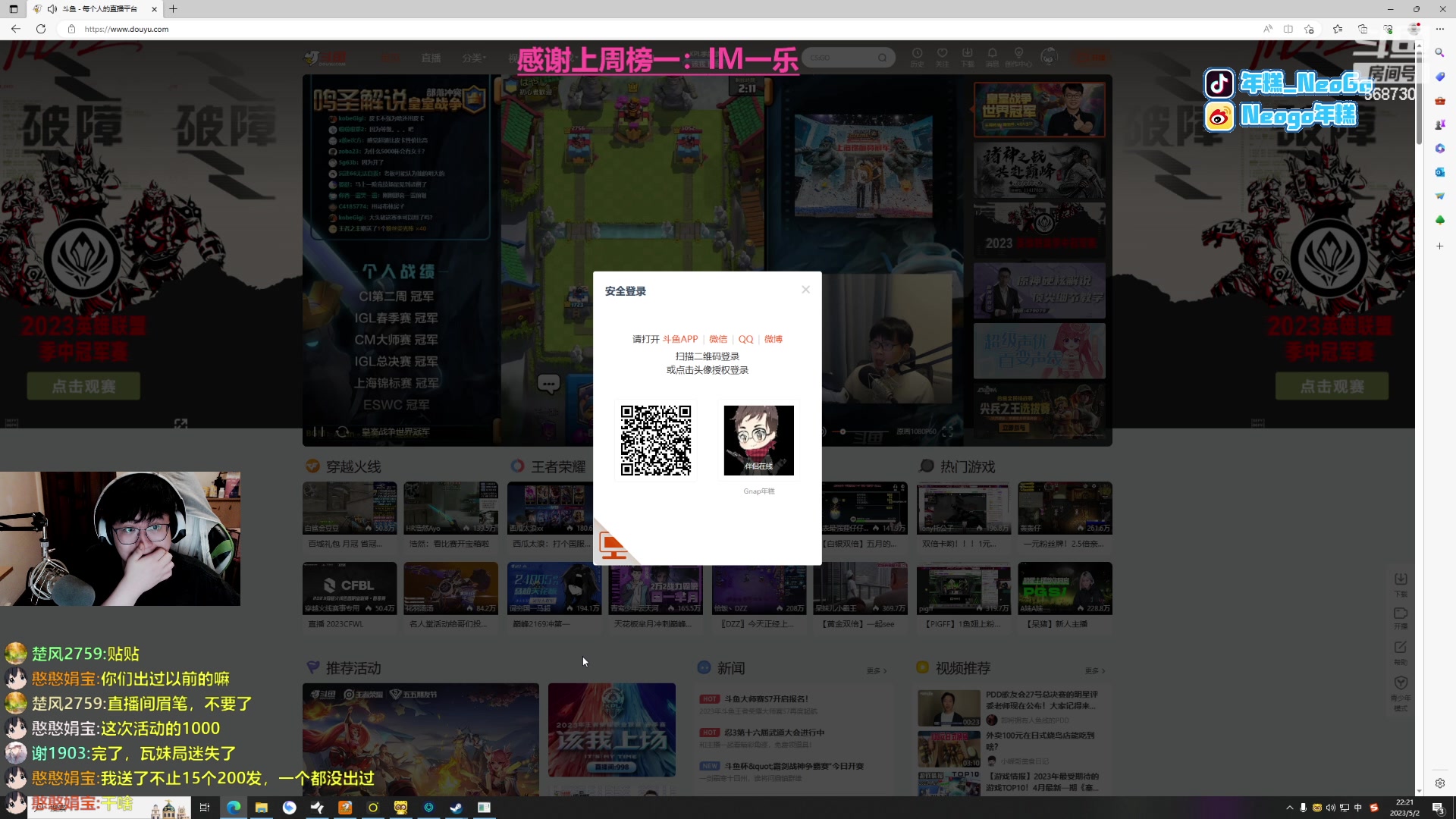The height and width of the screenshot is (819, 1456).
Task: Open the 2023 league sidebar thumbnail
Action: 1039,230
